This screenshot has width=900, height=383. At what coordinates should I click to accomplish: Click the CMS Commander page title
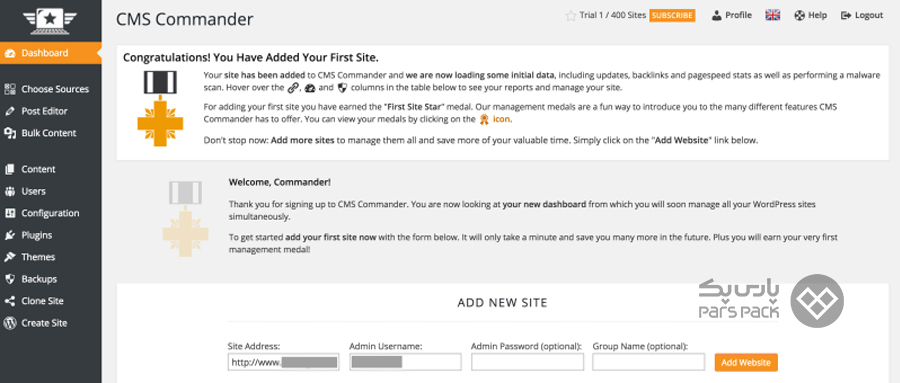pos(184,19)
